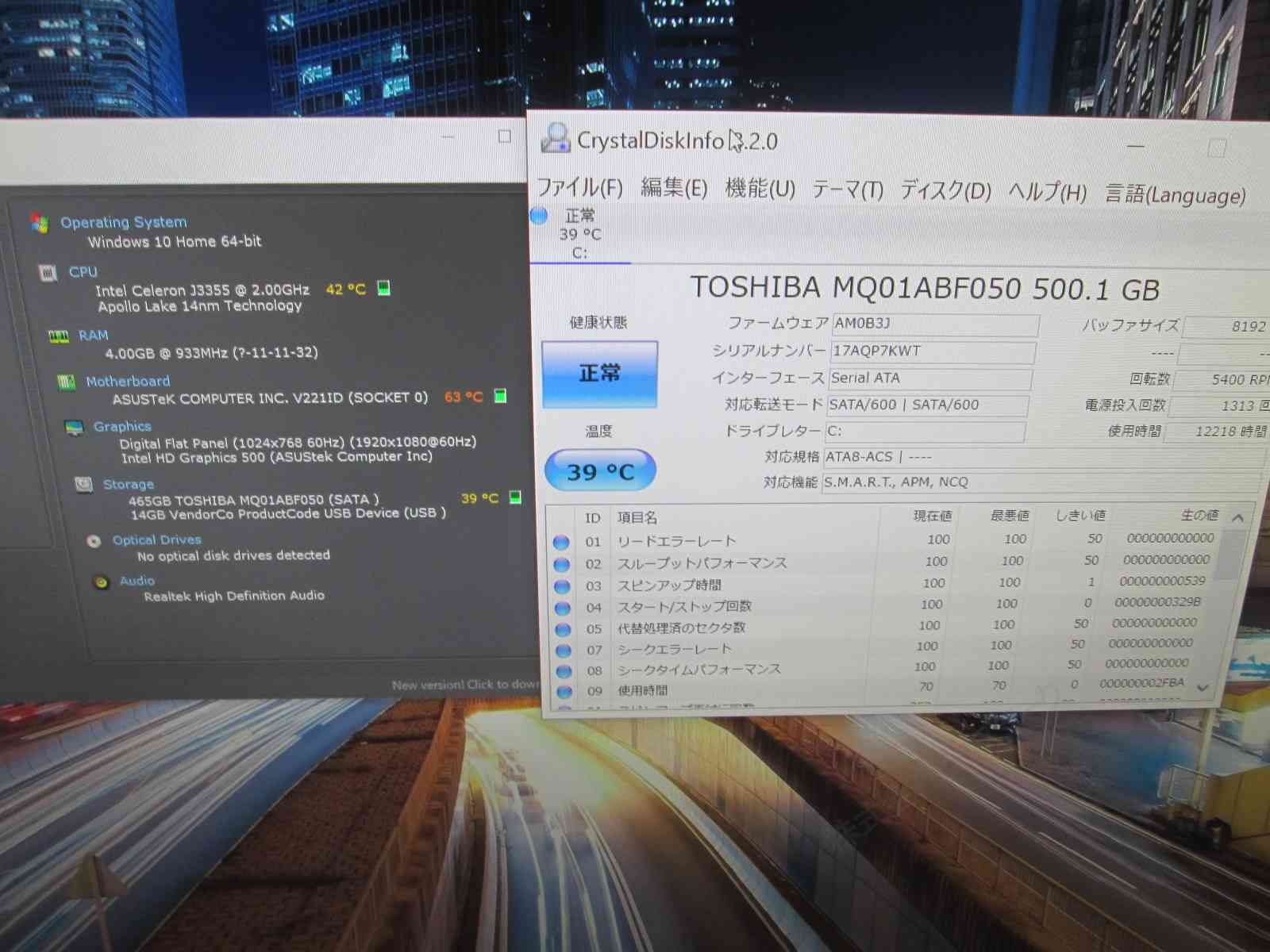
Task: Click the CrystalDiskInfo app icon in title bar
Action: click(555, 138)
